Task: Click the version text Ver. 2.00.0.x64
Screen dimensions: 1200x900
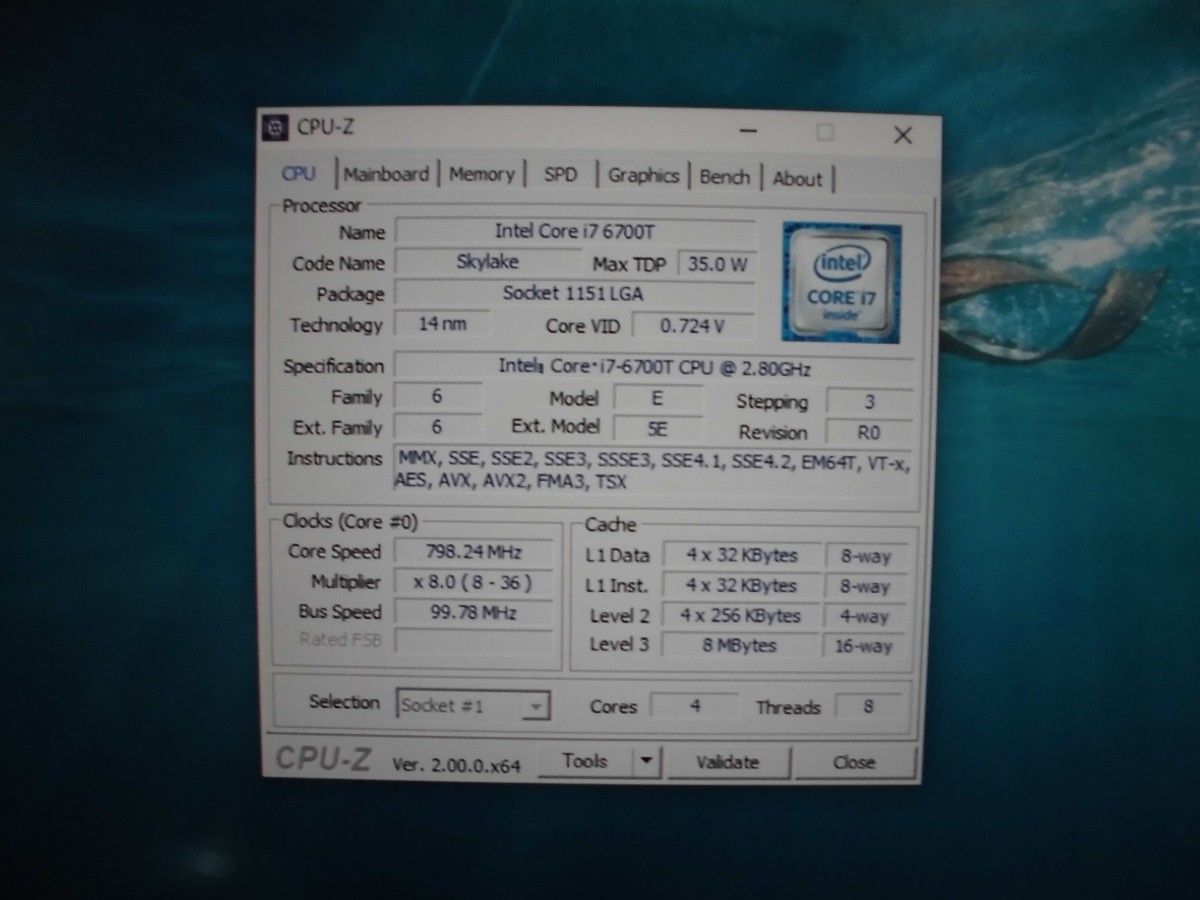Action: coord(456,764)
